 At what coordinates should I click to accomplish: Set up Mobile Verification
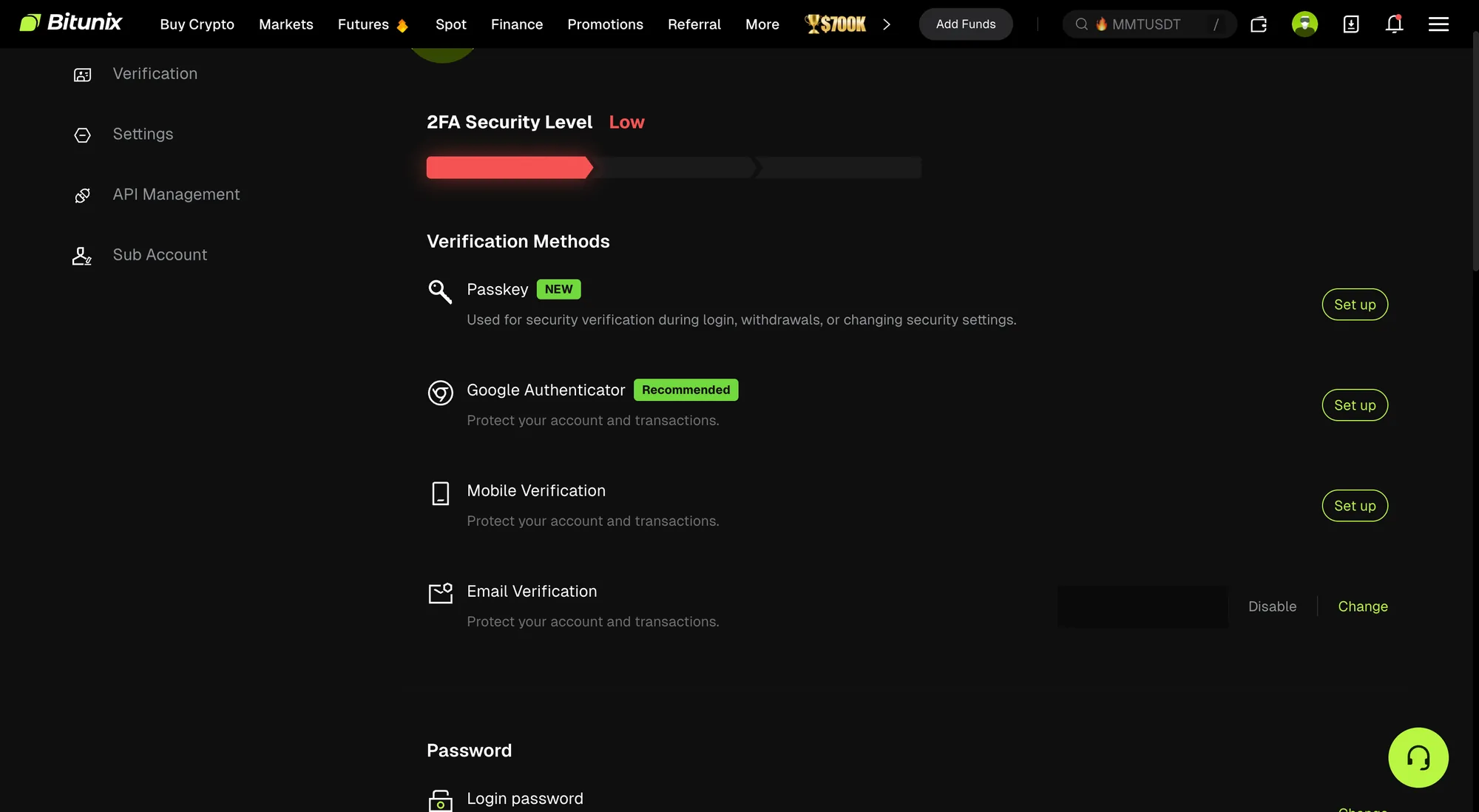pos(1355,506)
